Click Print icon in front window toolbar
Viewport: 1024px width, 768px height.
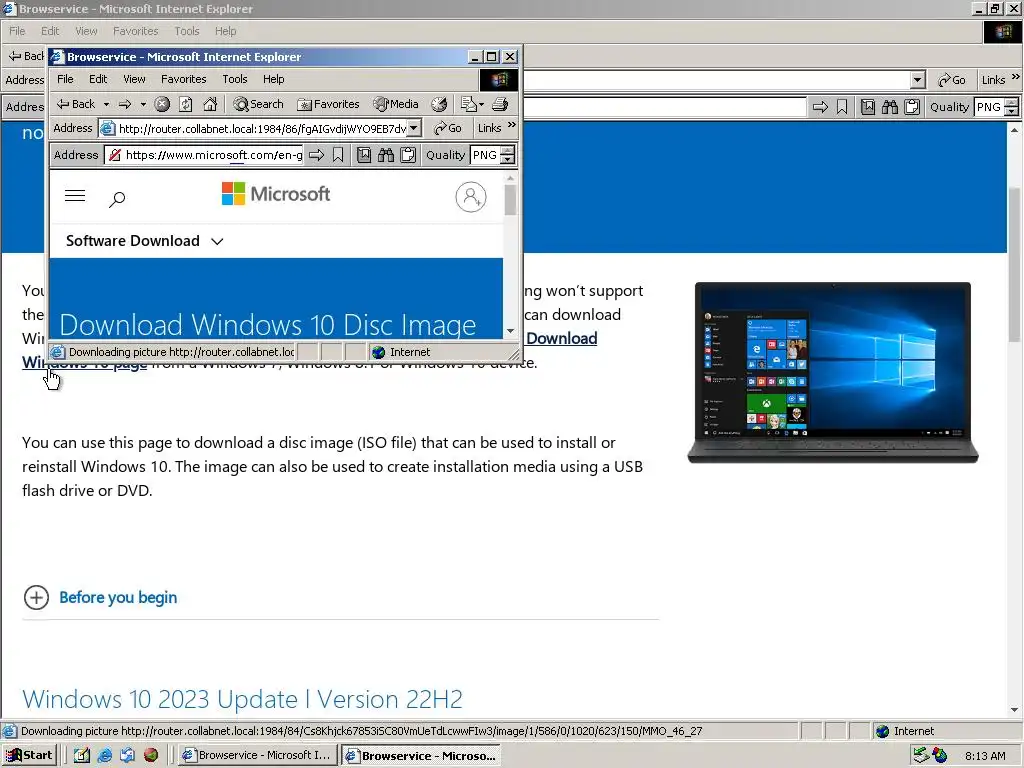coord(500,104)
